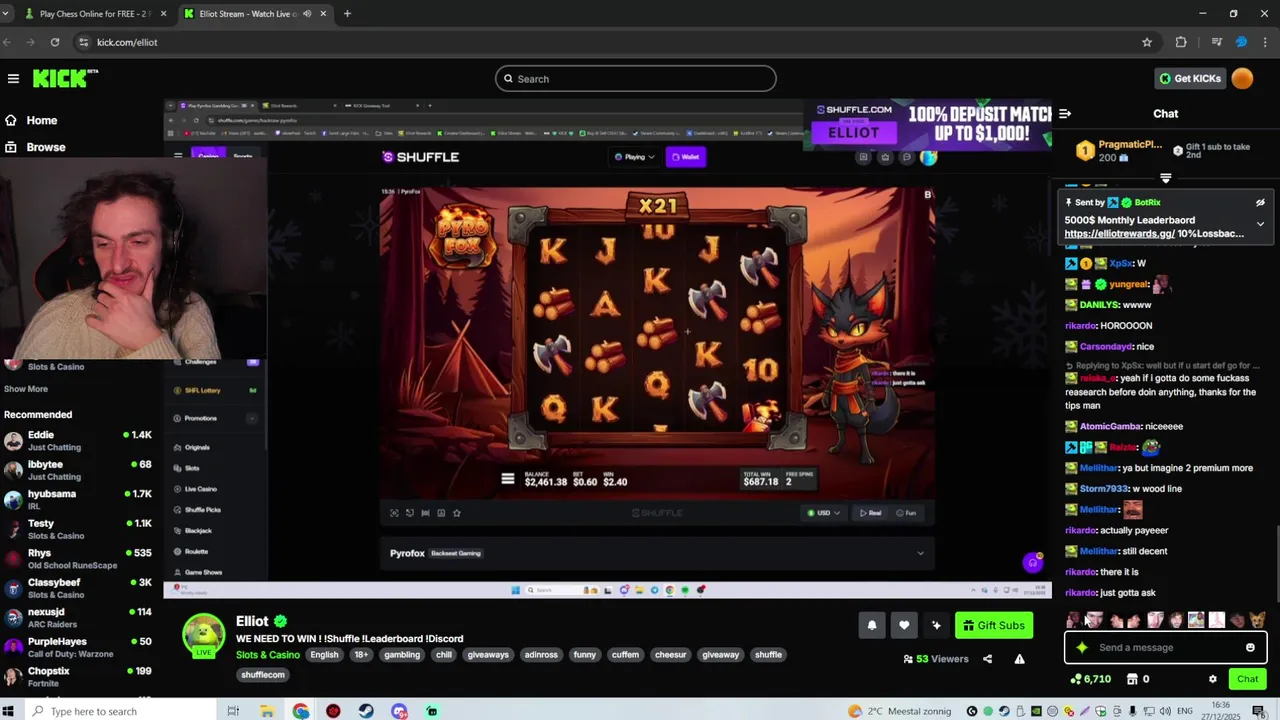1280x720 pixels.
Task: Click the Send a message field
Action: coord(1165,647)
